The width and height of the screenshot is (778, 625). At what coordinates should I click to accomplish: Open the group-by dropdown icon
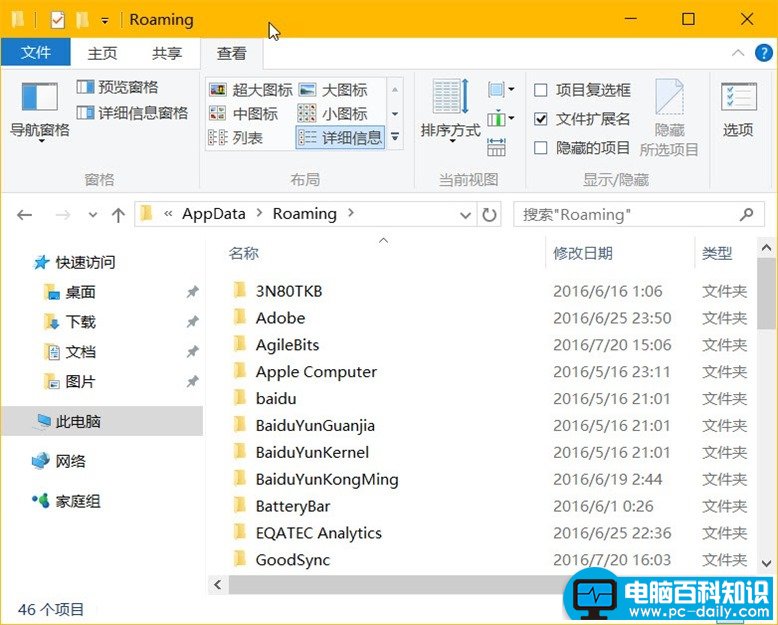click(x=501, y=90)
